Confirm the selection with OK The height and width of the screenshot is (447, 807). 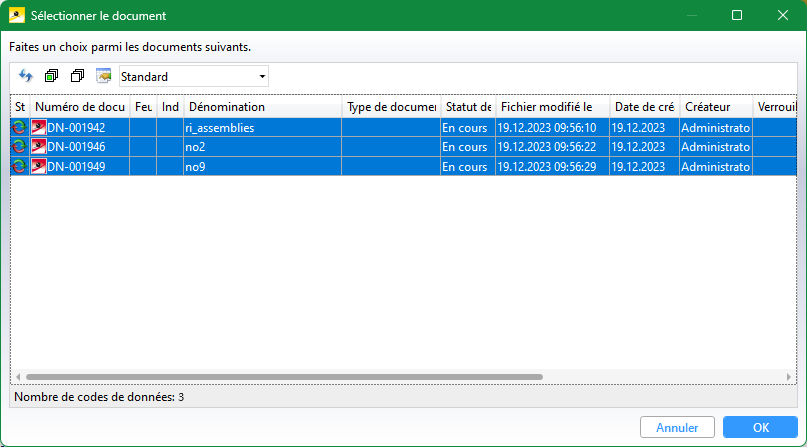pos(759,427)
